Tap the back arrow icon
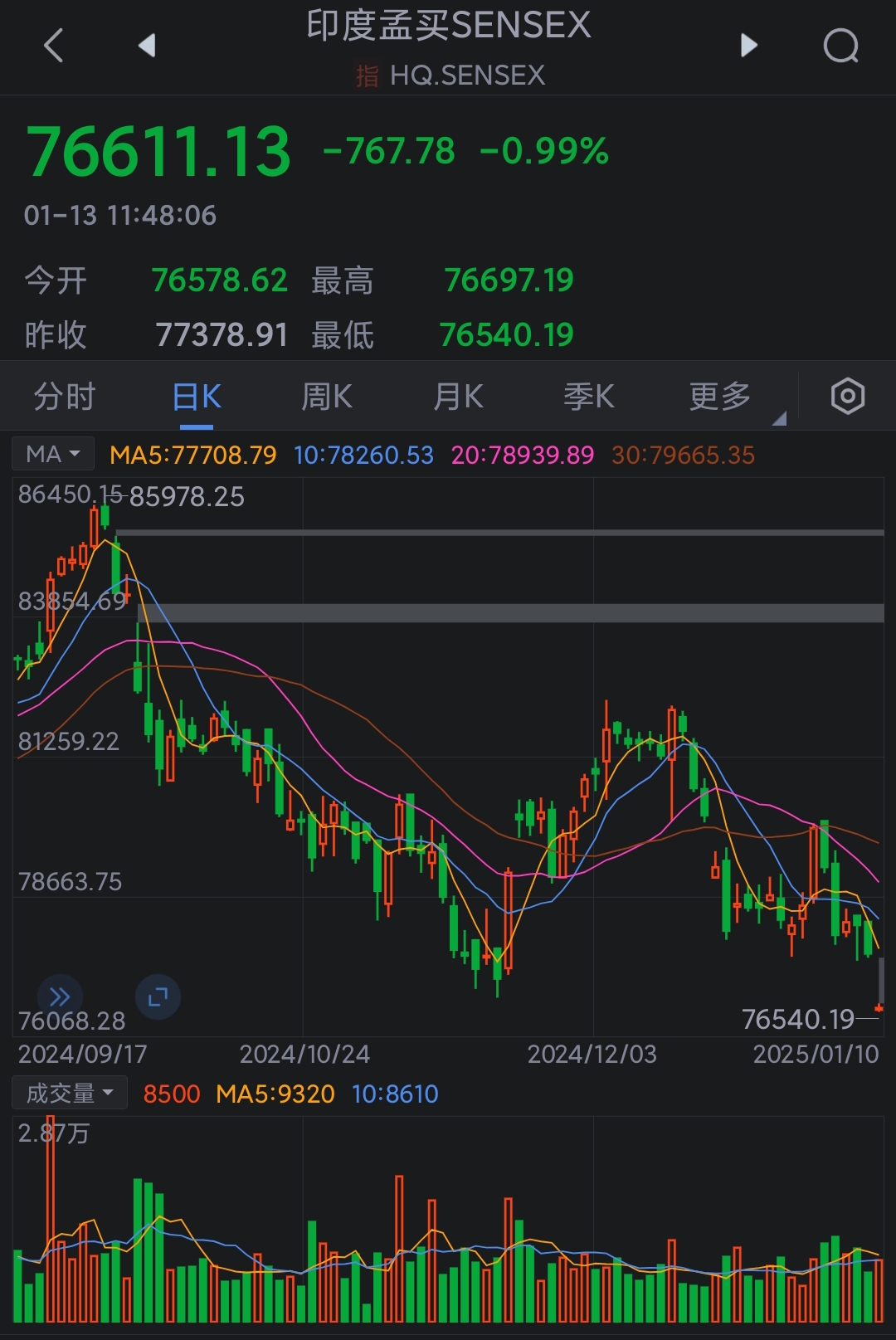The height and width of the screenshot is (1340, 896). pyautogui.click(x=53, y=45)
